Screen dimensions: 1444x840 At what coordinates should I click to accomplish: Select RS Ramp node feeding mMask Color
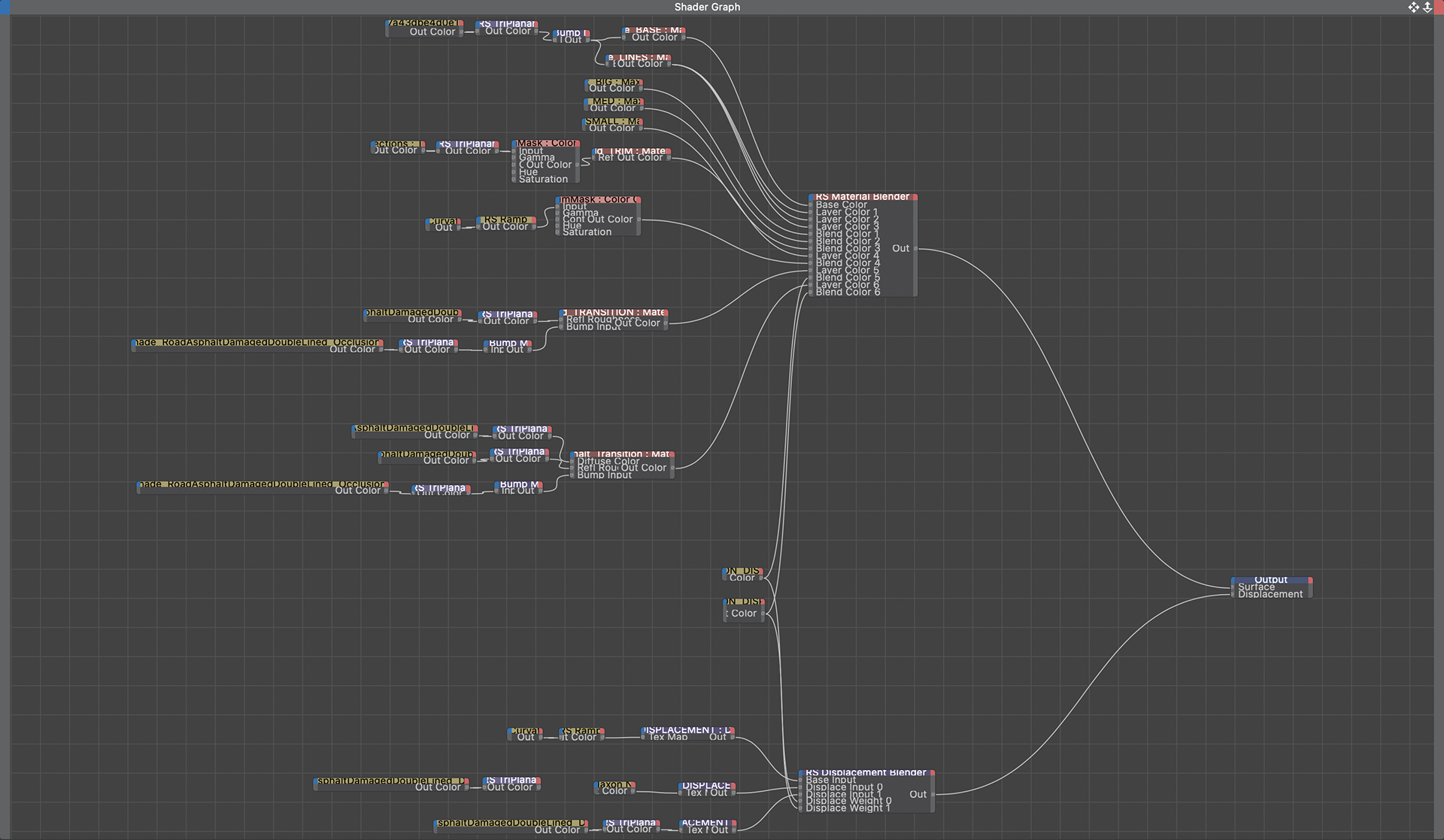coord(506,223)
